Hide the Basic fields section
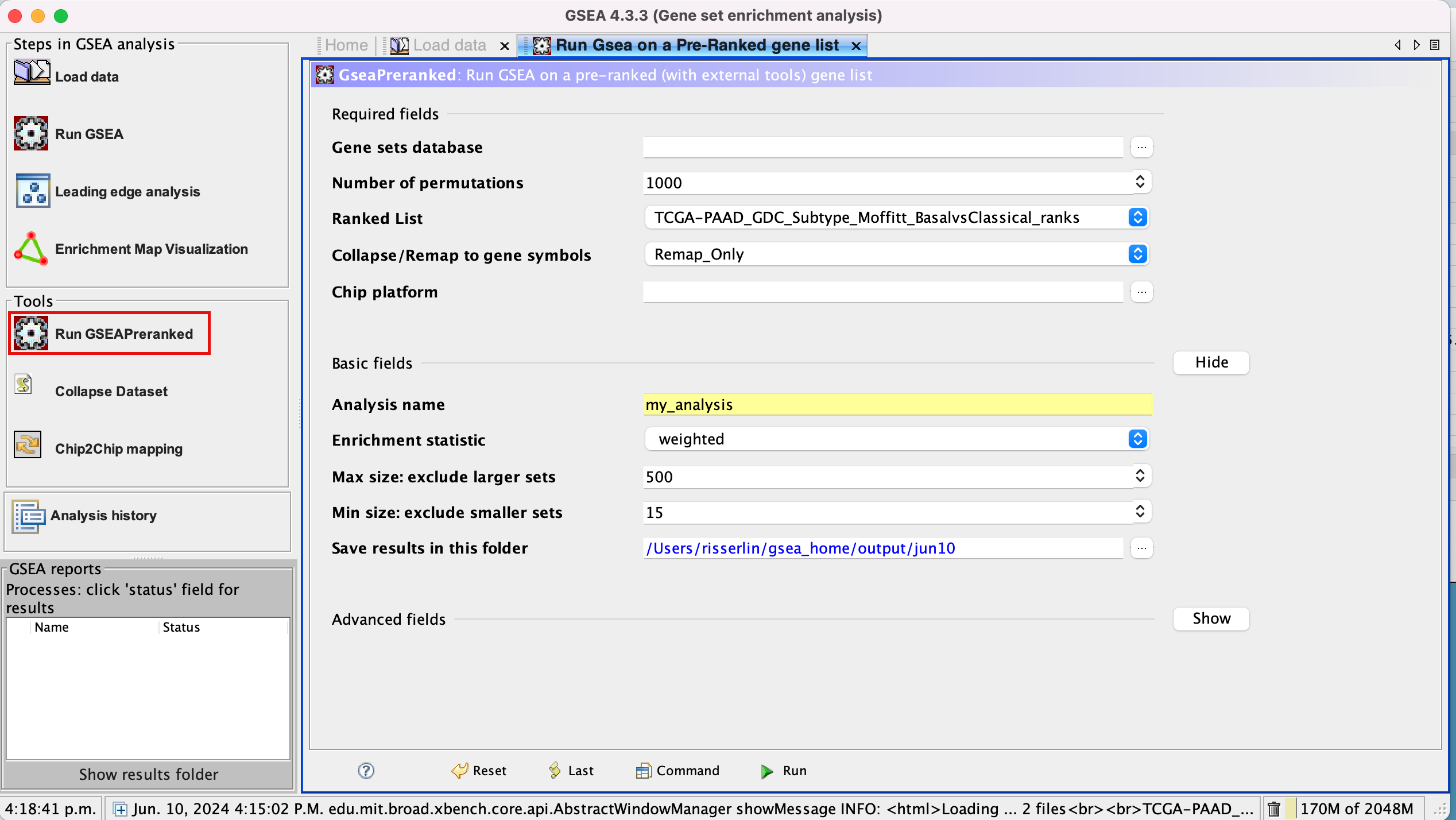1456x820 pixels. coord(1211,362)
